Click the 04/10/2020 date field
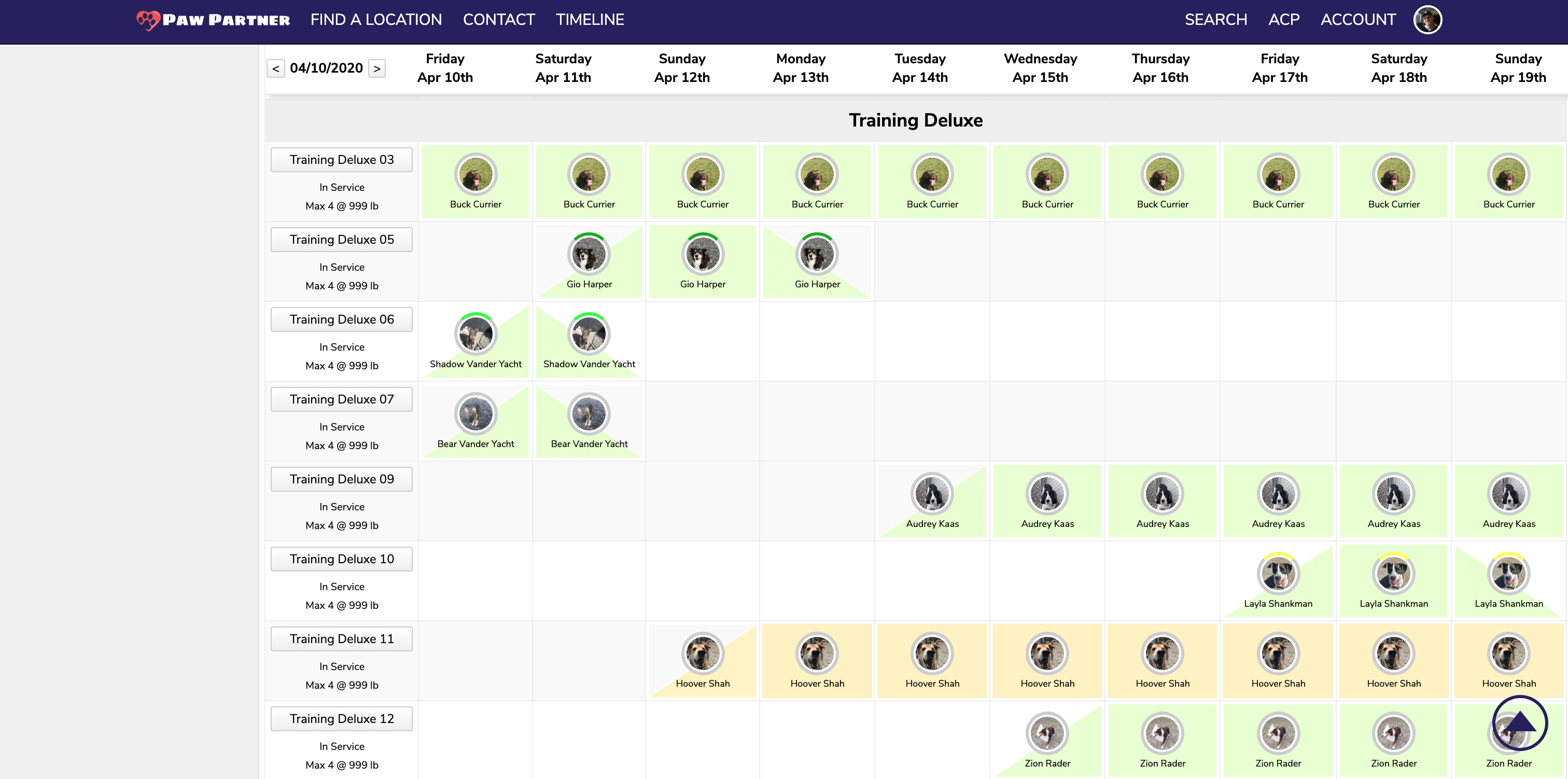 pos(326,68)
